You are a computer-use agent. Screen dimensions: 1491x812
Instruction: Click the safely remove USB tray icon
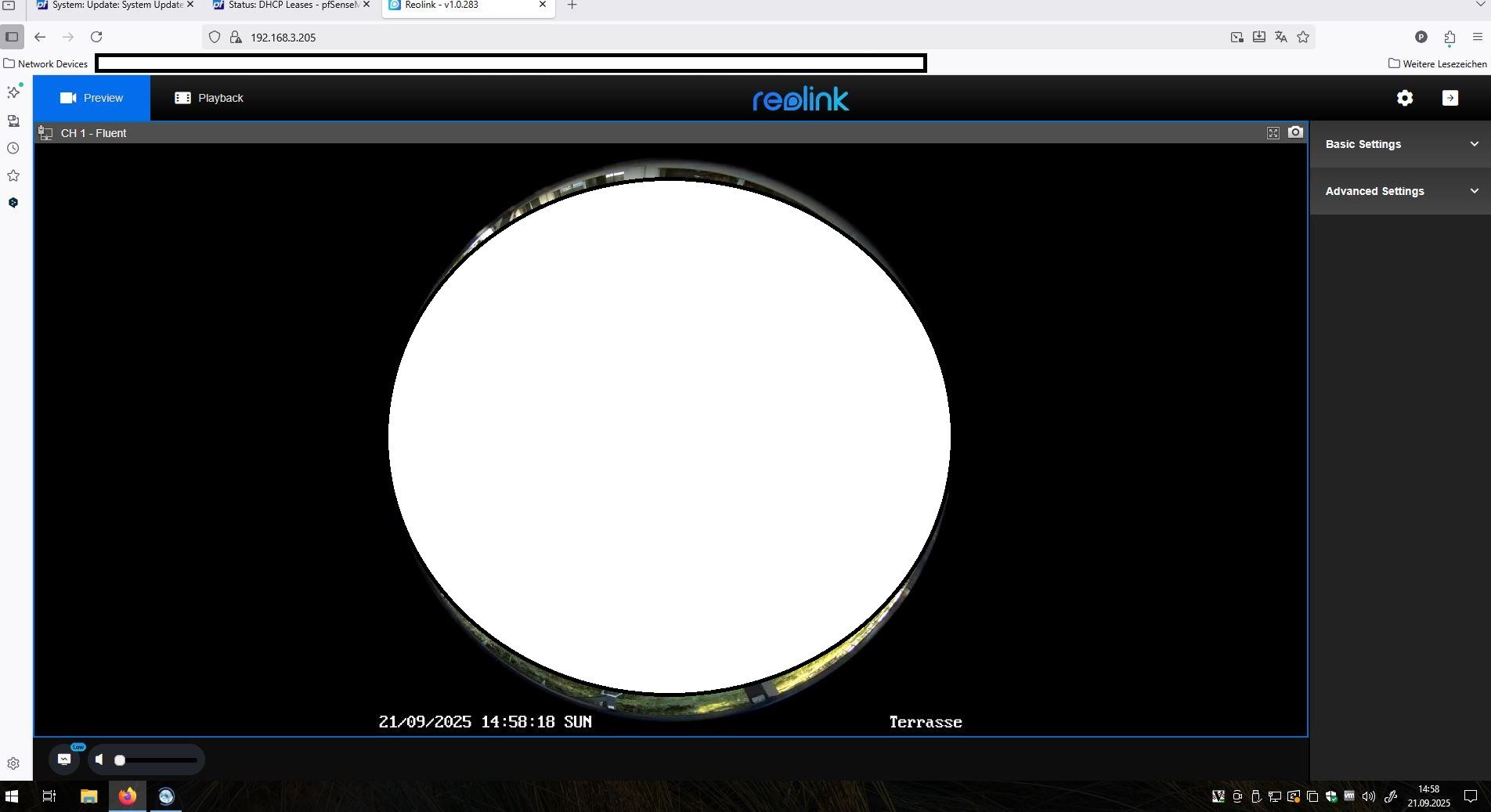tap(1256, 797)
